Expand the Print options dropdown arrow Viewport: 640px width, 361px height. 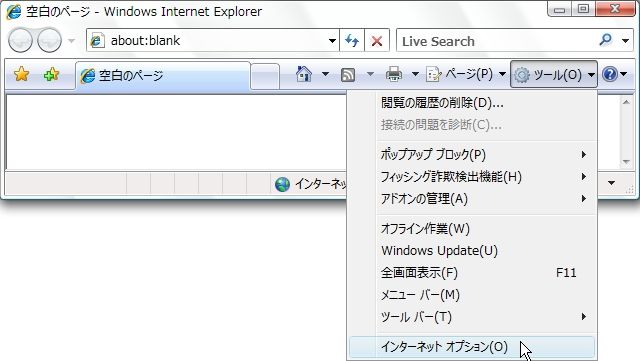coord(415,74)
